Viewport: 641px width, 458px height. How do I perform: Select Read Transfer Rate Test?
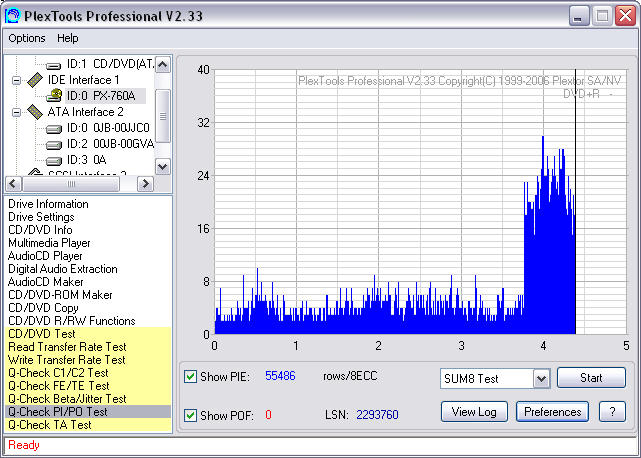88,347
